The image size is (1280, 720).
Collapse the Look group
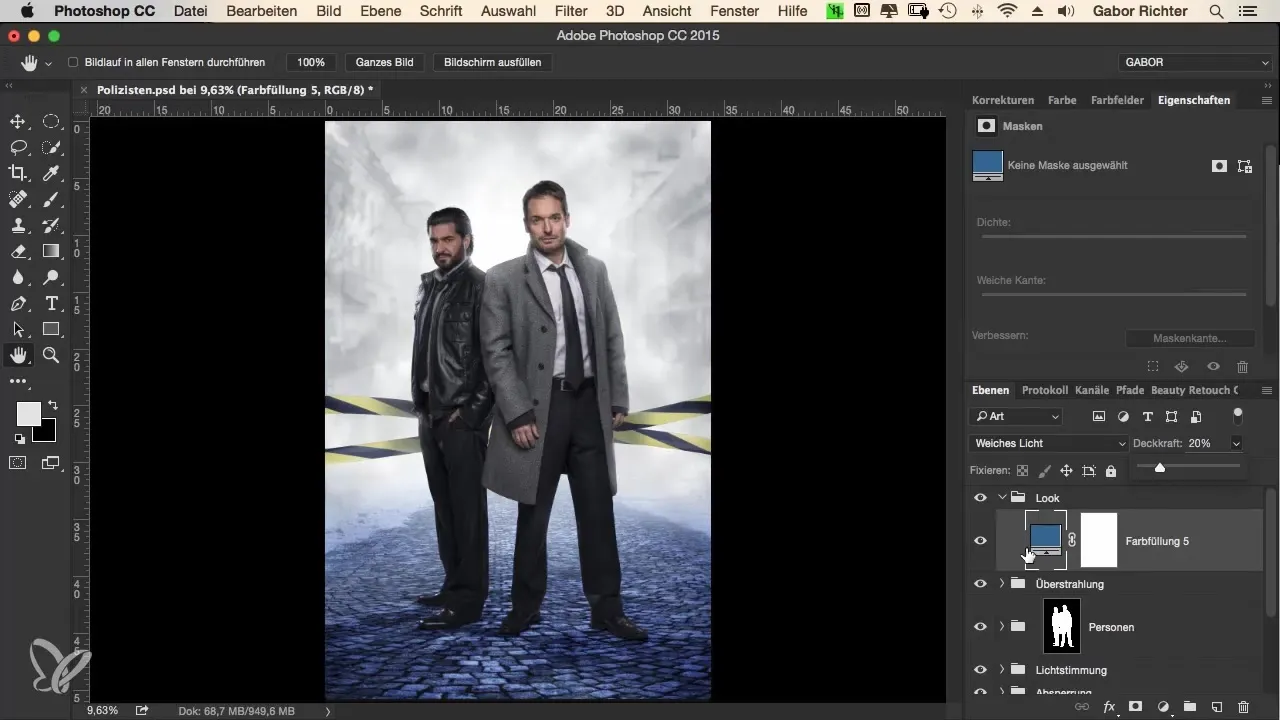pyautogui.click(x=1002, y=498)
